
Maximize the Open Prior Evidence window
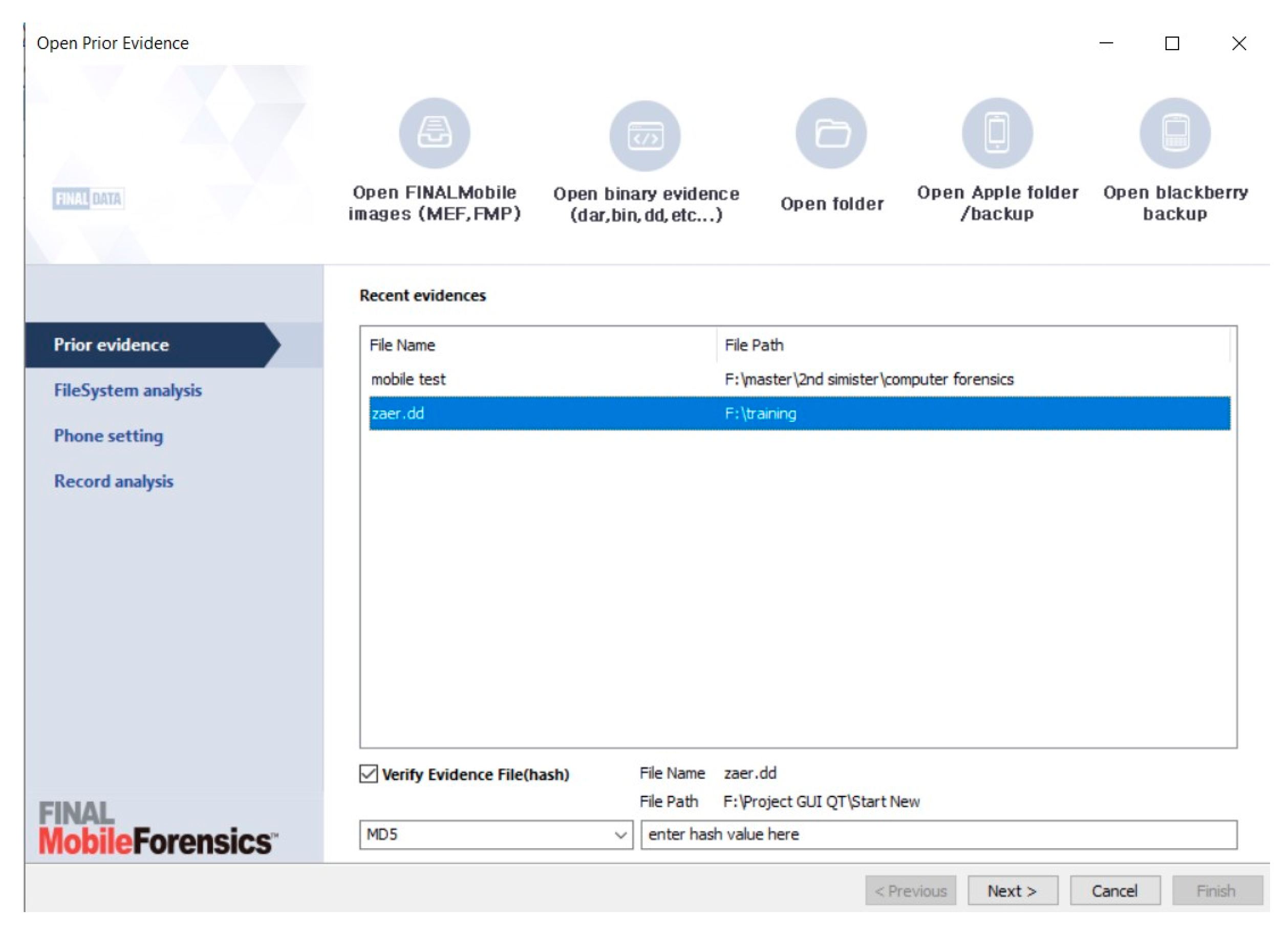point(1172,43)
